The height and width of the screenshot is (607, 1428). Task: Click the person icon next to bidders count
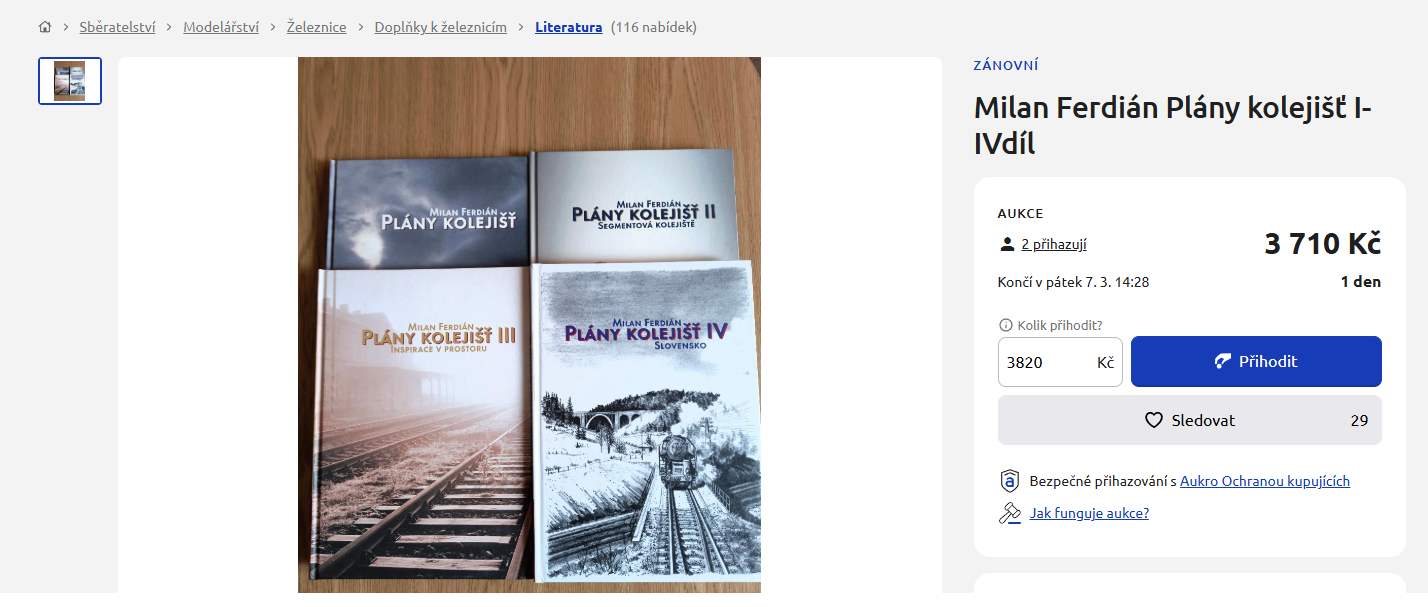click(1007, 244)
